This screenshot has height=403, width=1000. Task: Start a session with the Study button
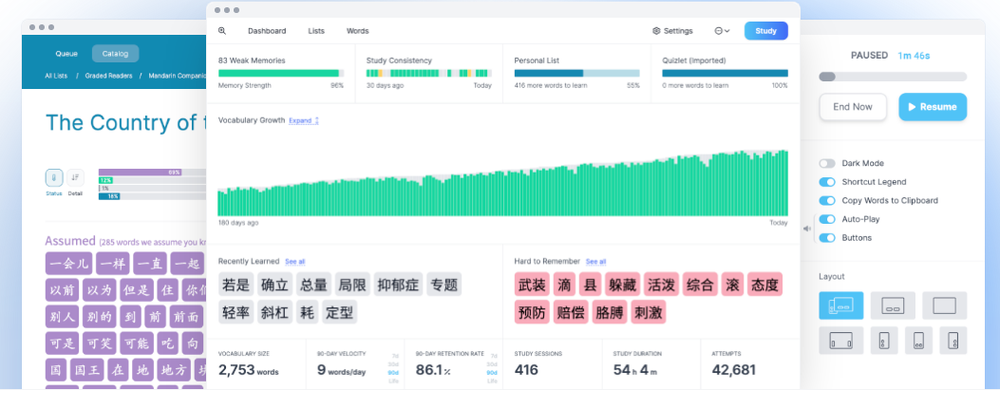click(766, 31)
